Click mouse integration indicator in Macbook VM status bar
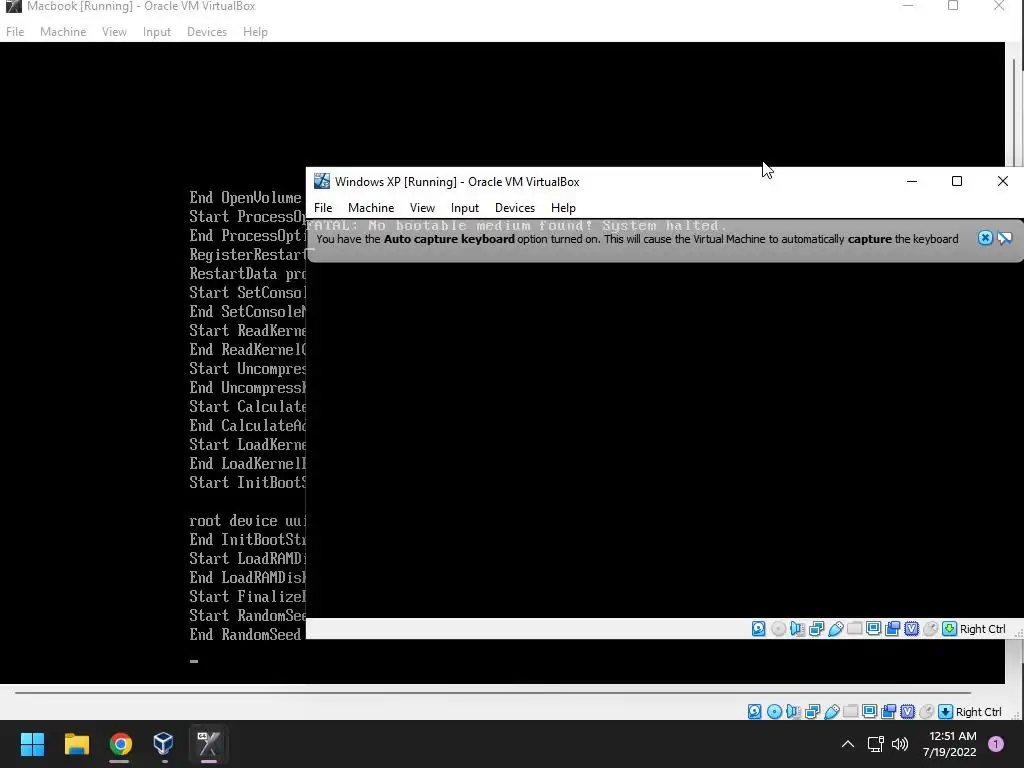Viewport: 1024px width, 768px height. [x=927, y=712]
